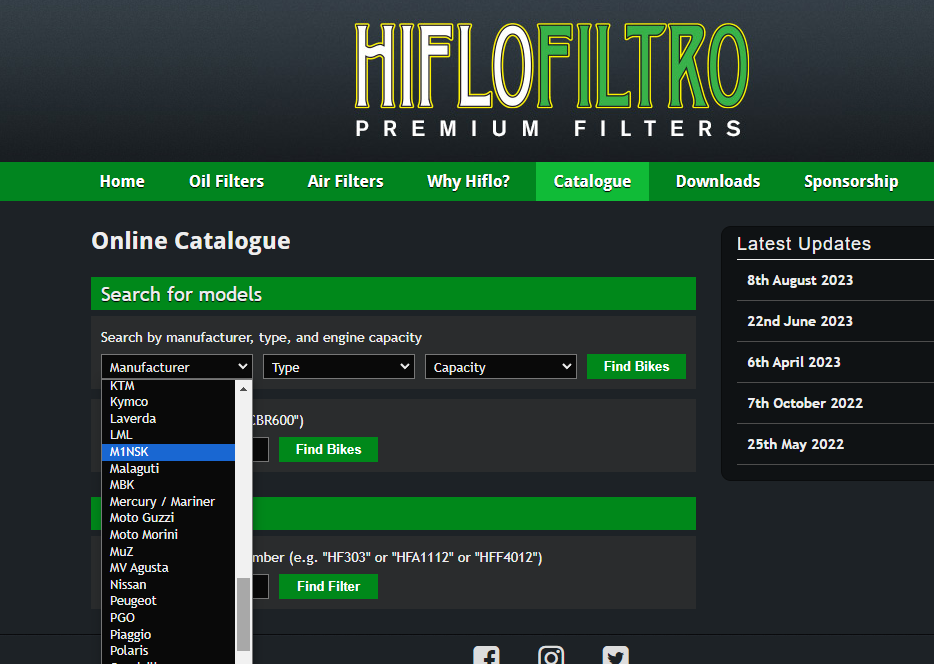Image resolution: width=934 pixels, height=664 pixels.
Task: Click the list scrollbar up arrow
Action: coord(243,389)
